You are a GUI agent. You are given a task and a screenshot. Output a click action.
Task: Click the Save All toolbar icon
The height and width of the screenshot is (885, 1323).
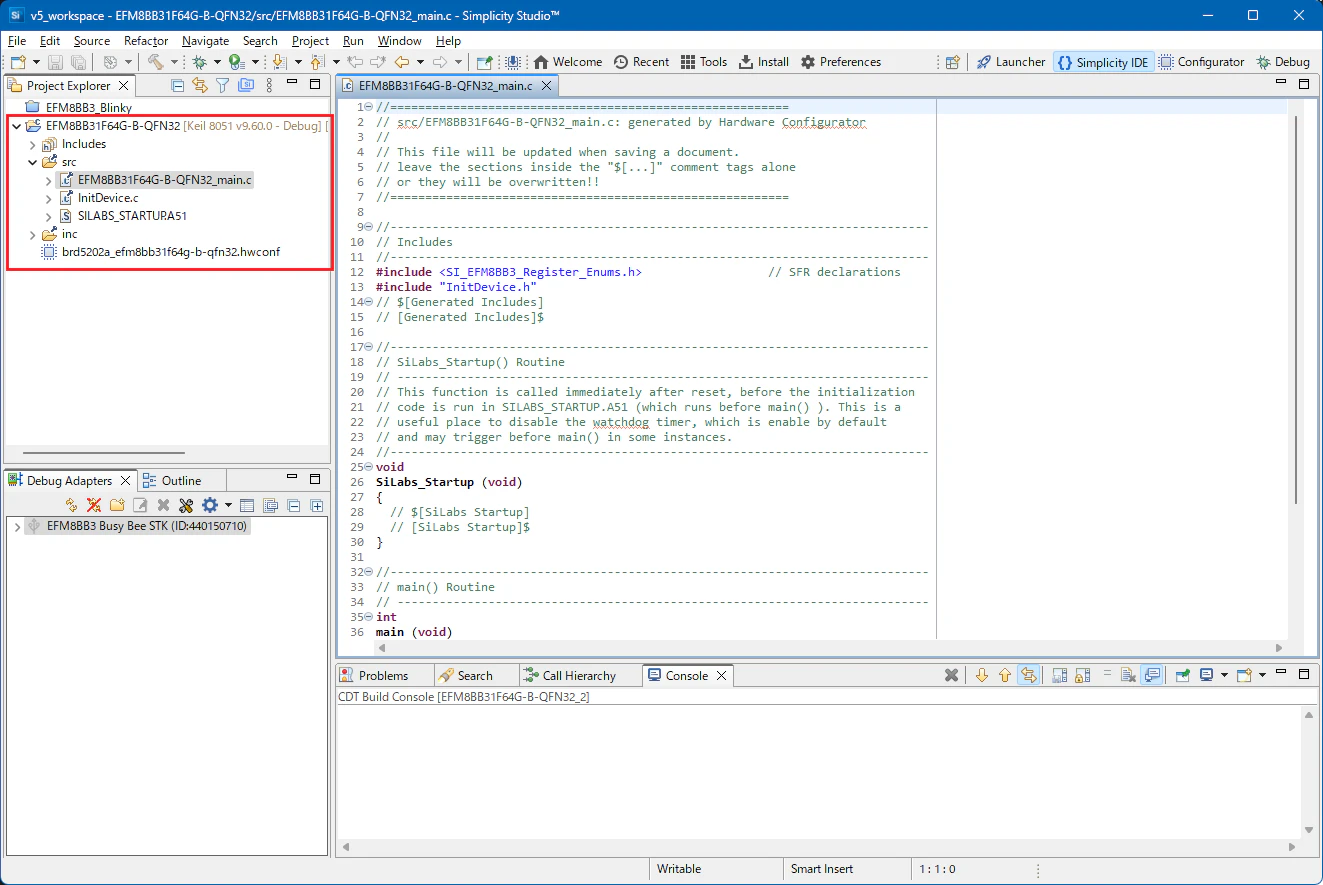coord(77,62)
